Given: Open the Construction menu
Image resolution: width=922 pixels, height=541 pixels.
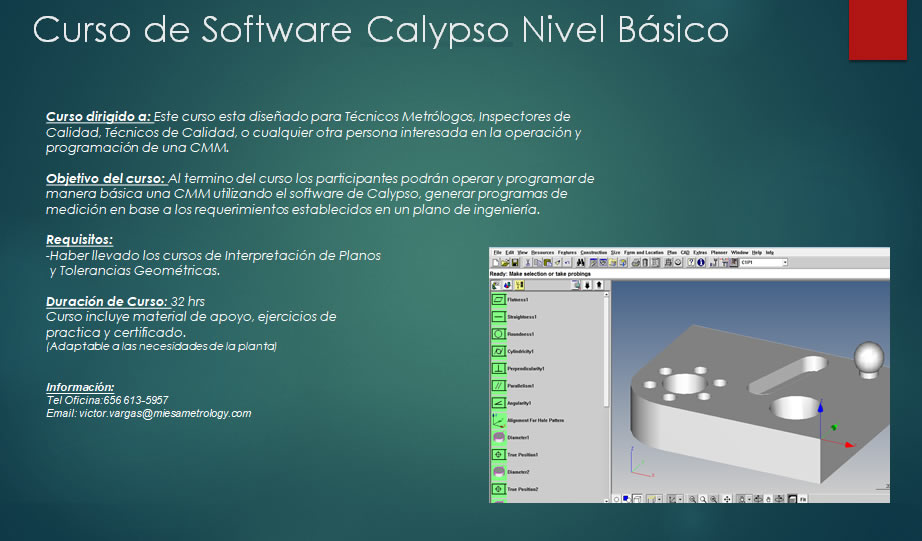Looking at the screenshot, I should [594, 252].
